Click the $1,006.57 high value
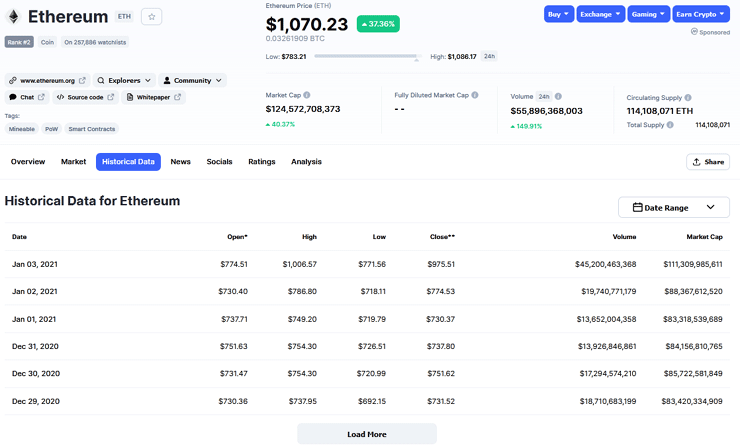The image size is (740, 445). pyautogui.click(x=300, y=264)
